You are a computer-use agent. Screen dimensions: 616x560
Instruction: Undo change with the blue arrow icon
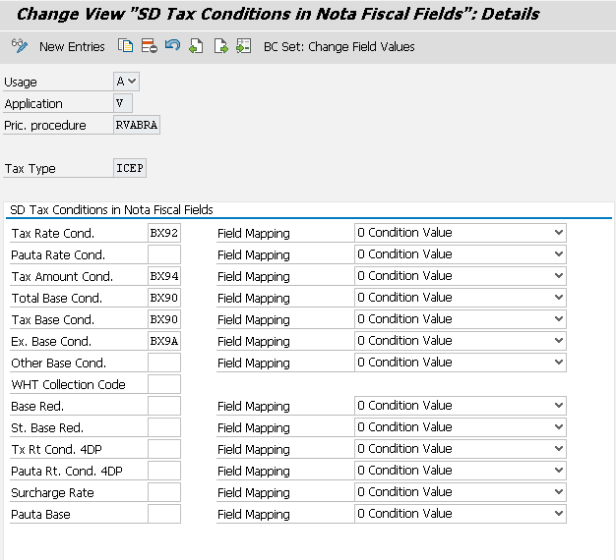(172, 46)
